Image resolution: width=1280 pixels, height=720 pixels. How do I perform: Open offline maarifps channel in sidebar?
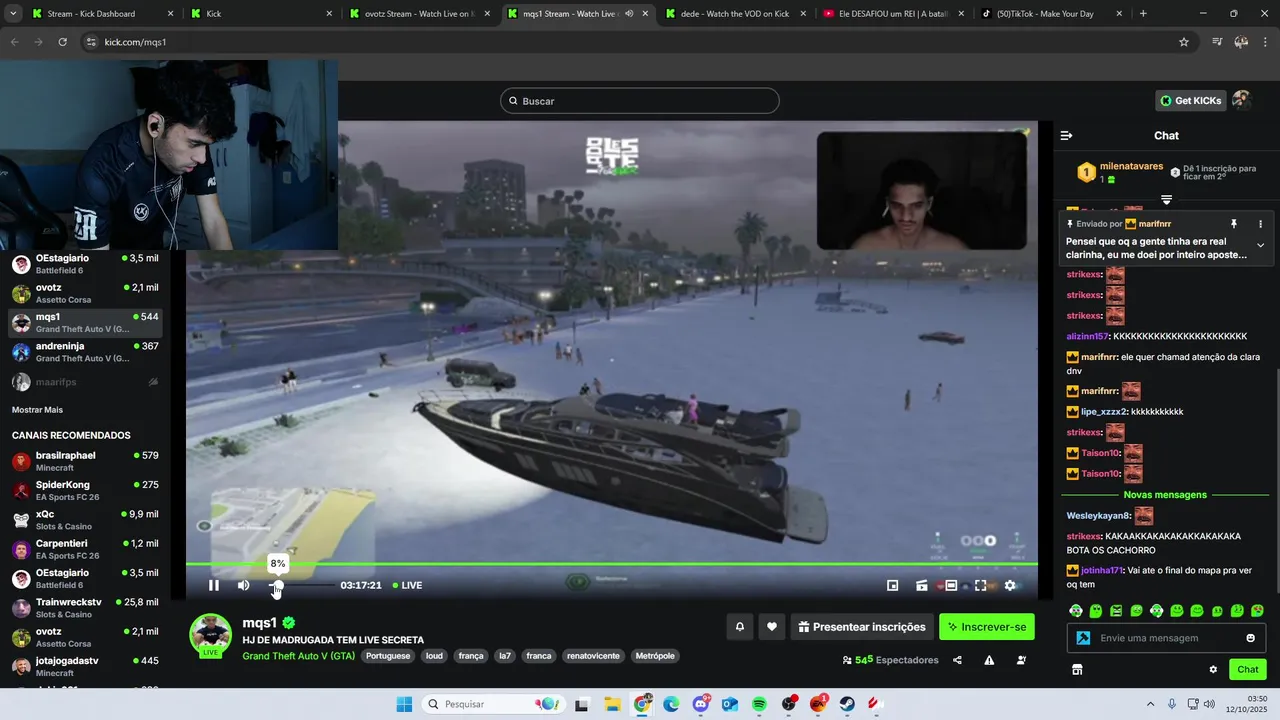[x=85, y=382]
